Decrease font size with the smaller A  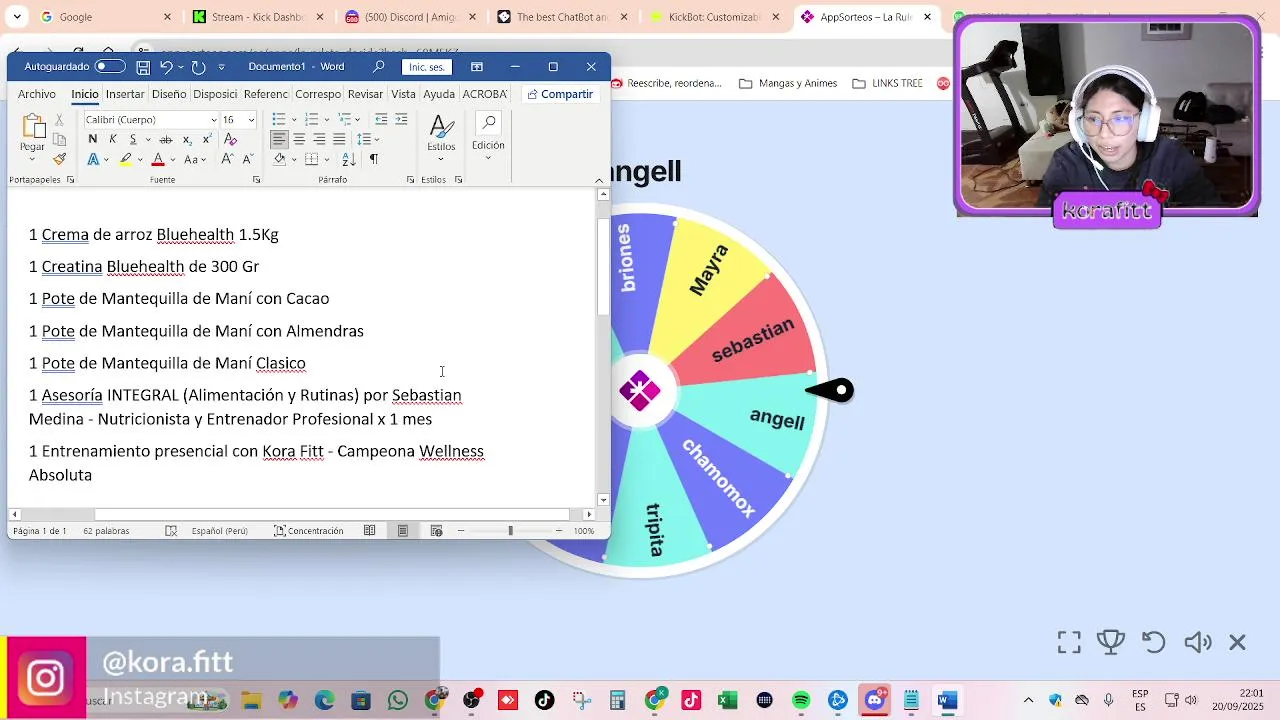pos(248,159)
